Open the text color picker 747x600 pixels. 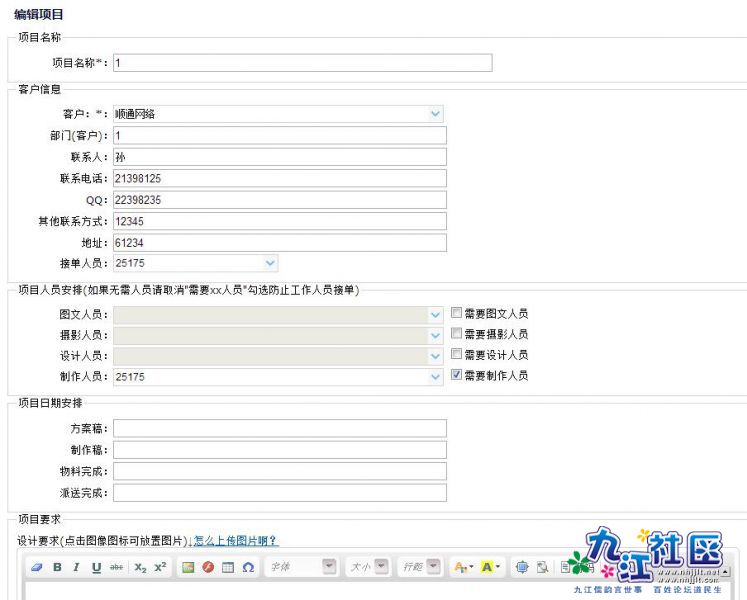coord(462,567)
